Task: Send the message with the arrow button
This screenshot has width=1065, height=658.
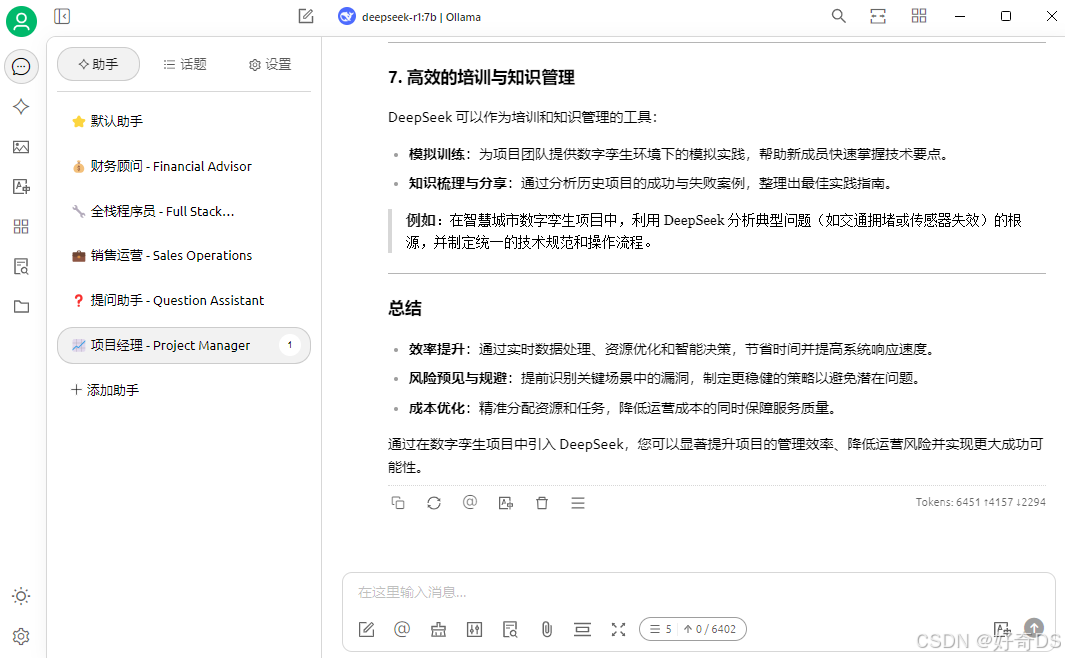Action: tap(1034, 627)
